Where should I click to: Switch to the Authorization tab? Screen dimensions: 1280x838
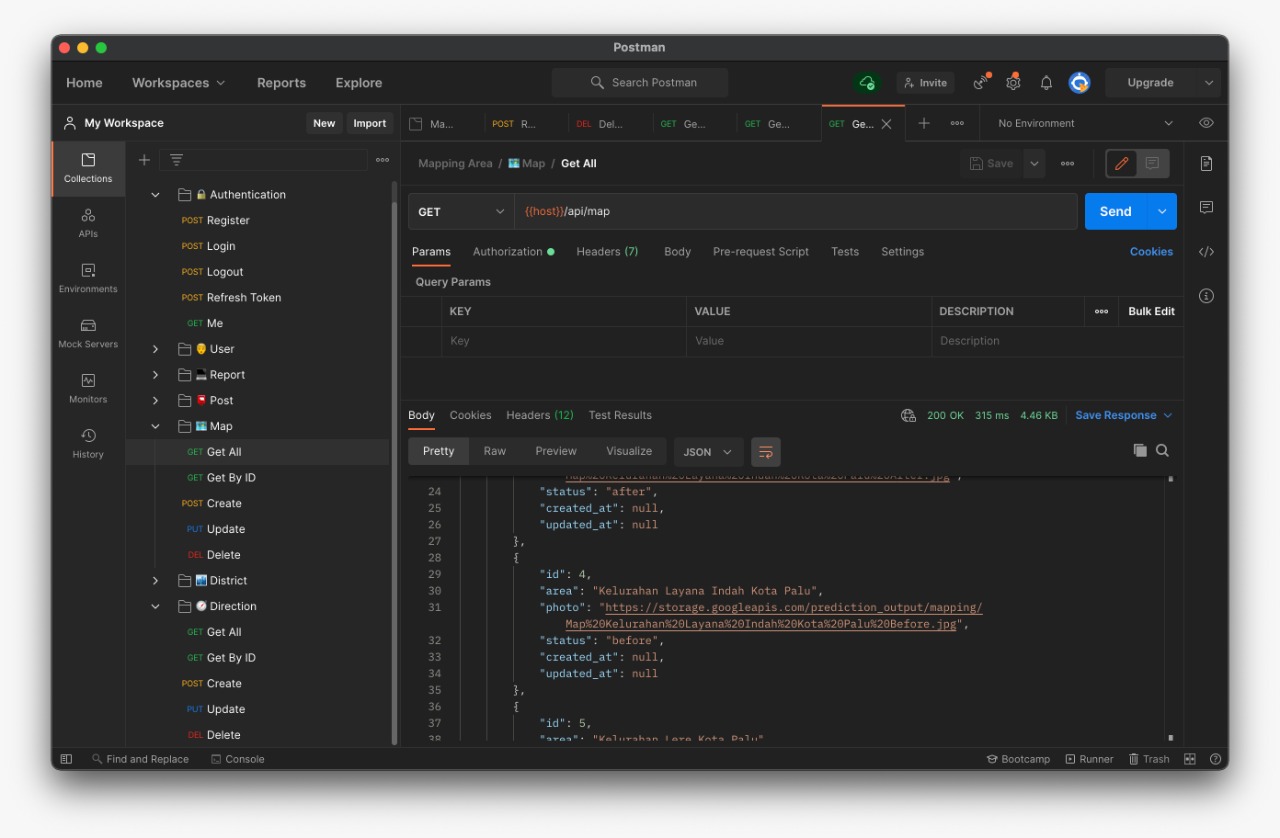(x=513, y=252)
